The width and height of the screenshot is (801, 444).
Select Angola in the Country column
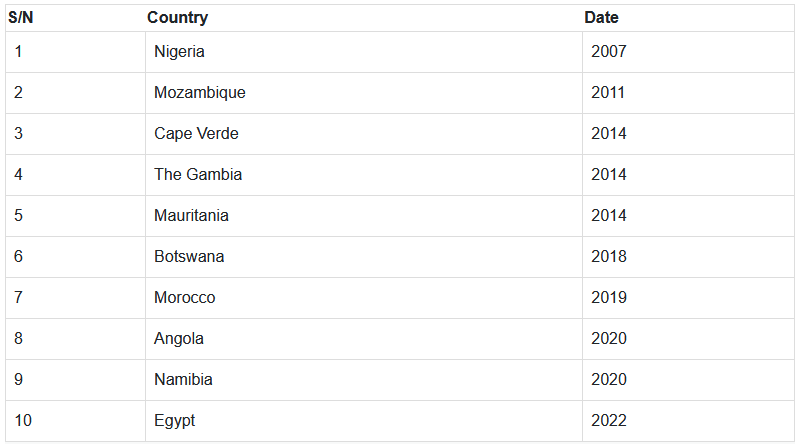[179, 339]
